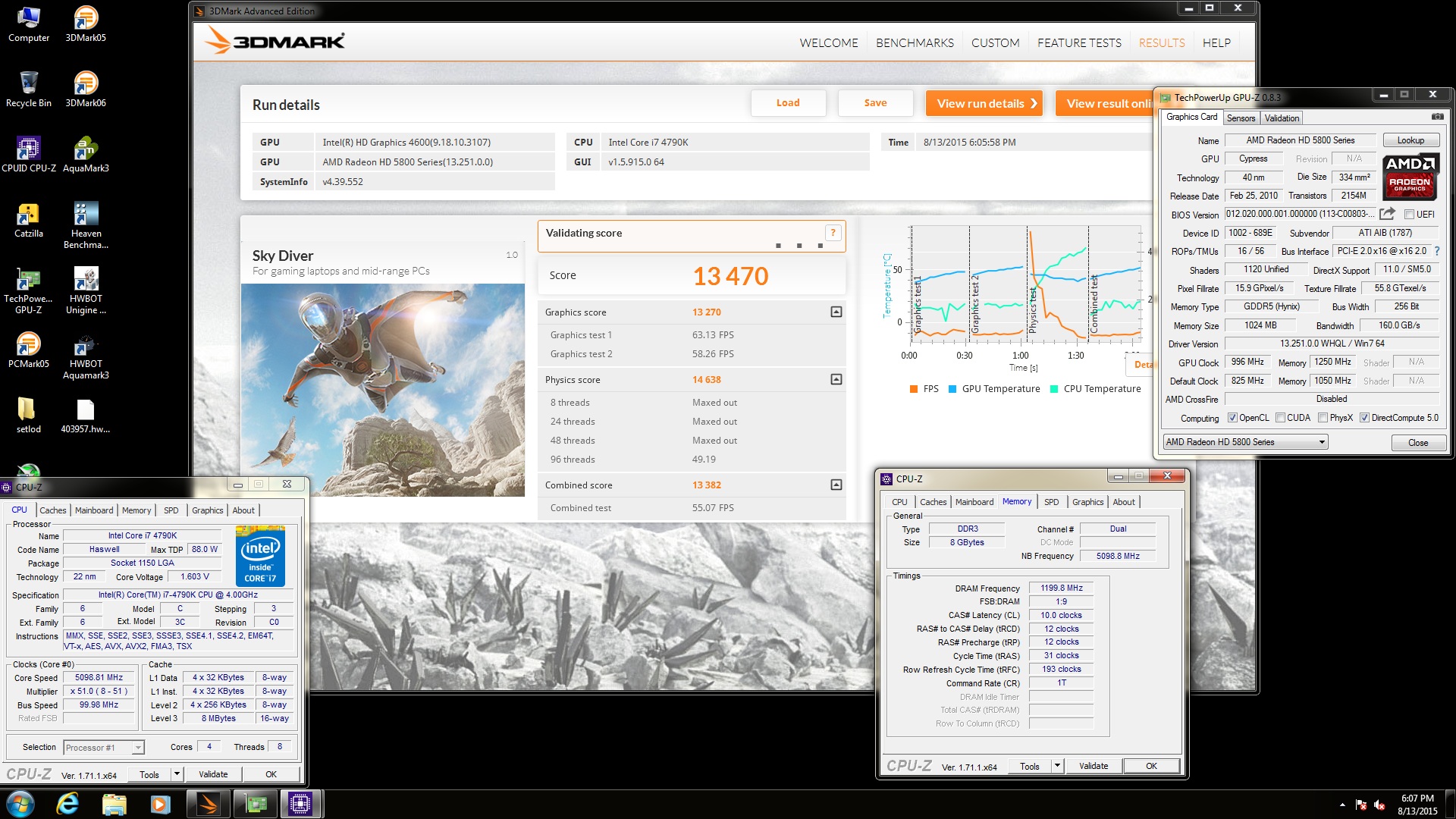Image resolution: width=1456 pixels, height=819 pixels.
Task: Launch the Heaven Benchmark desktop icon
Action: [x=86, y=225]
